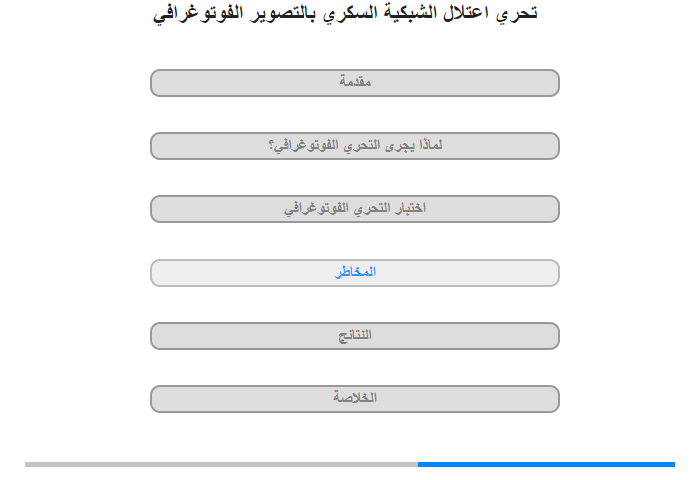
Task: Click the blue filled part of progress bar
Action: tap(545, 464)
